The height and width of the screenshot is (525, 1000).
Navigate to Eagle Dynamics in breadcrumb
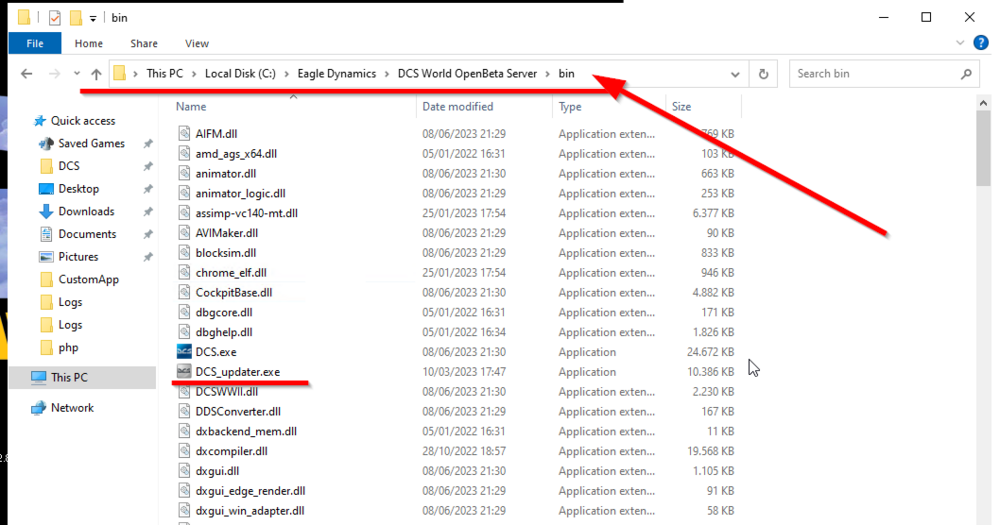pyautogui.click(x=337, y=73)
